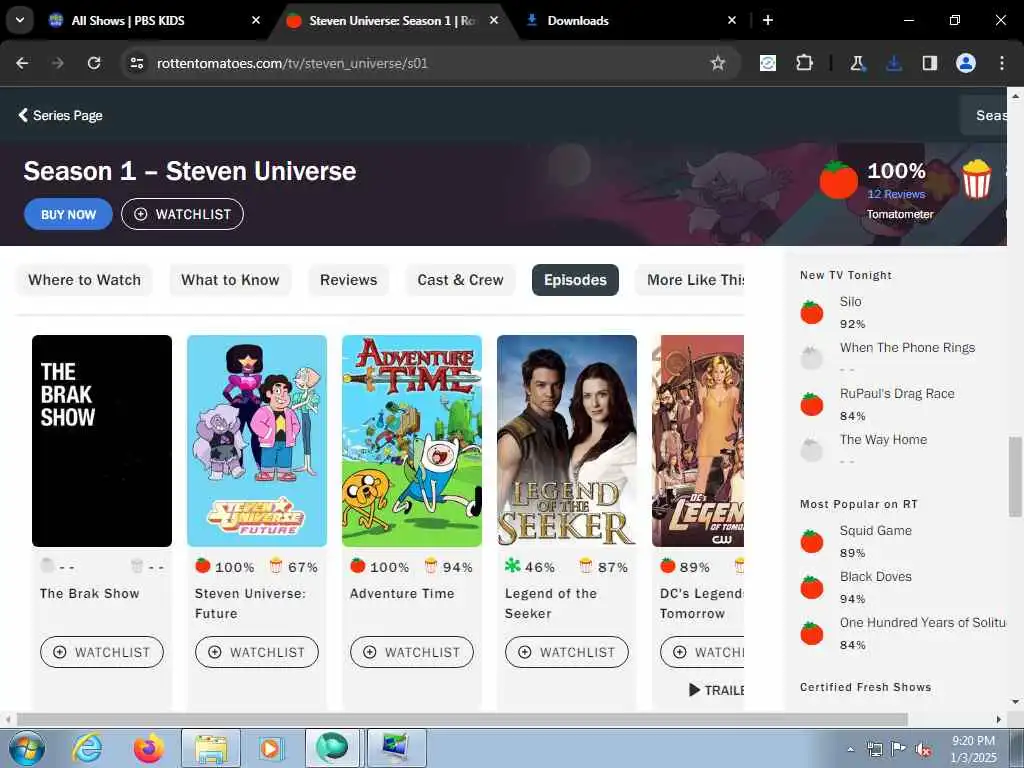1024x768 pixels.
Task: Click the vertical page scrollbar thumb
Action: (x=1015, y=476)
